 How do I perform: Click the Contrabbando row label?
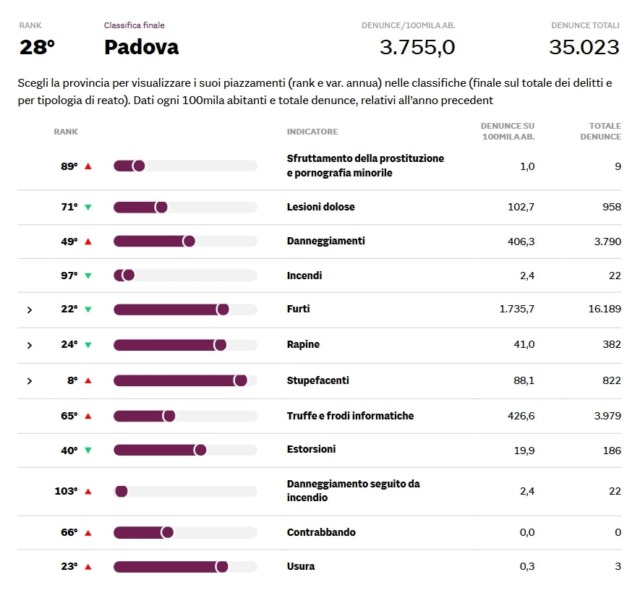(x=321, y=532)
